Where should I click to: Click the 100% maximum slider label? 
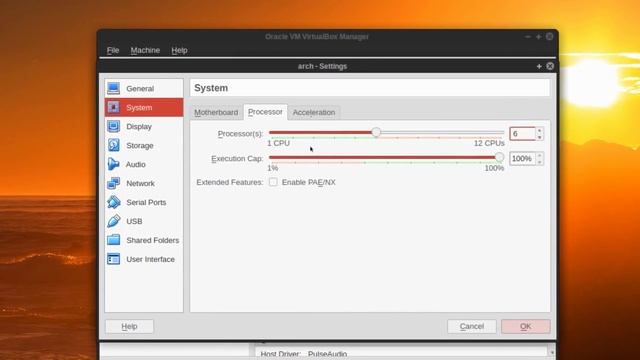point(494,168)
